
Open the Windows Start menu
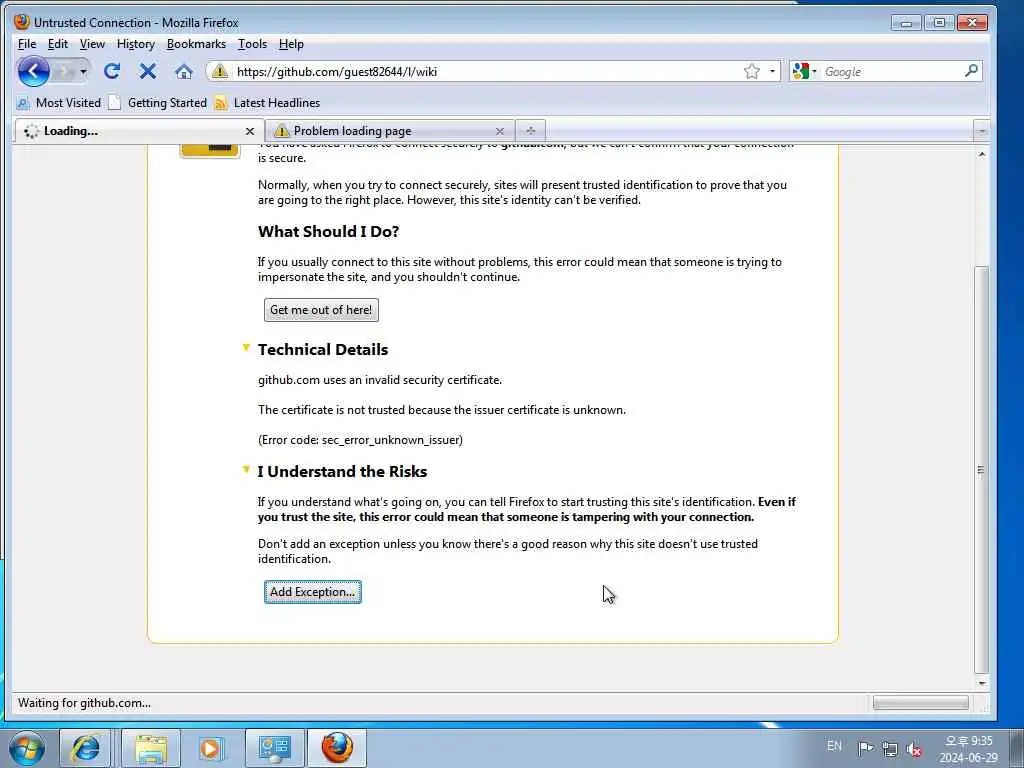tap(27, 748)
